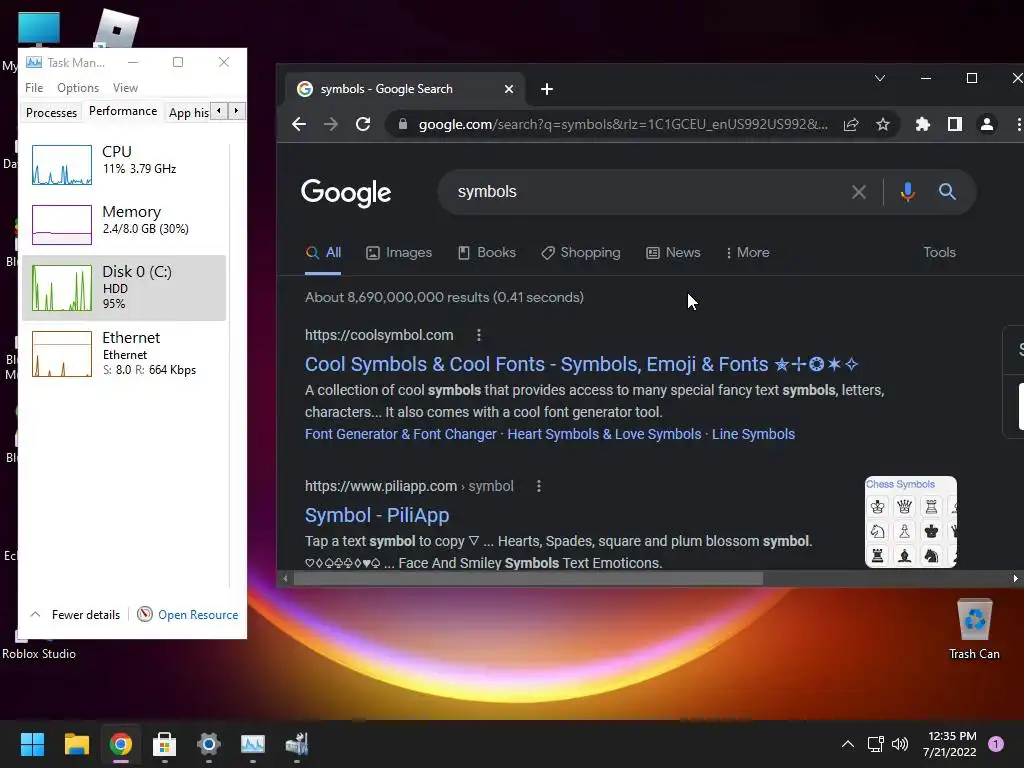Screen dimensions: 1024x768
Task: Open the notification badge in the tray
Action: (996, 744)
